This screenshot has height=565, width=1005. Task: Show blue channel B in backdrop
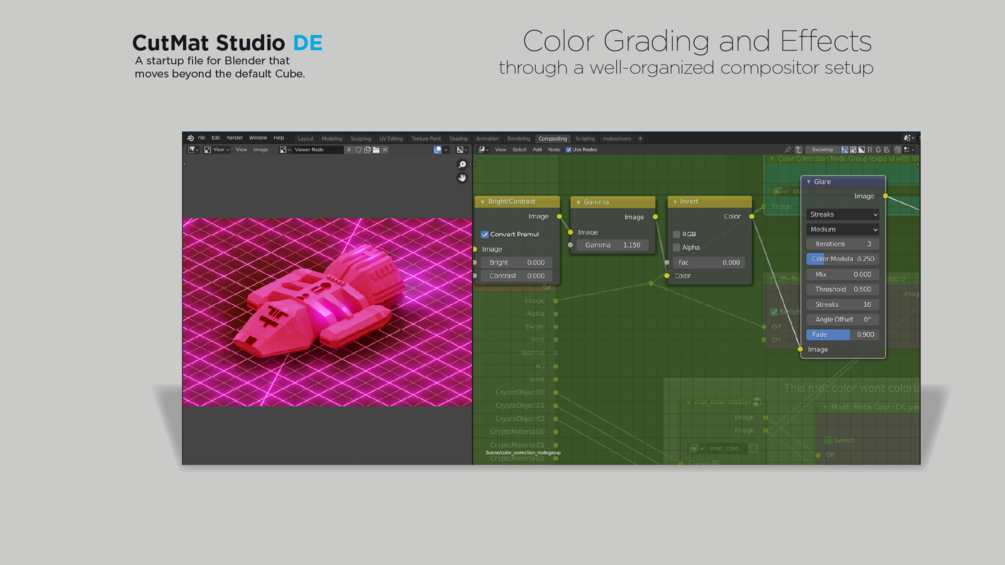886,150
